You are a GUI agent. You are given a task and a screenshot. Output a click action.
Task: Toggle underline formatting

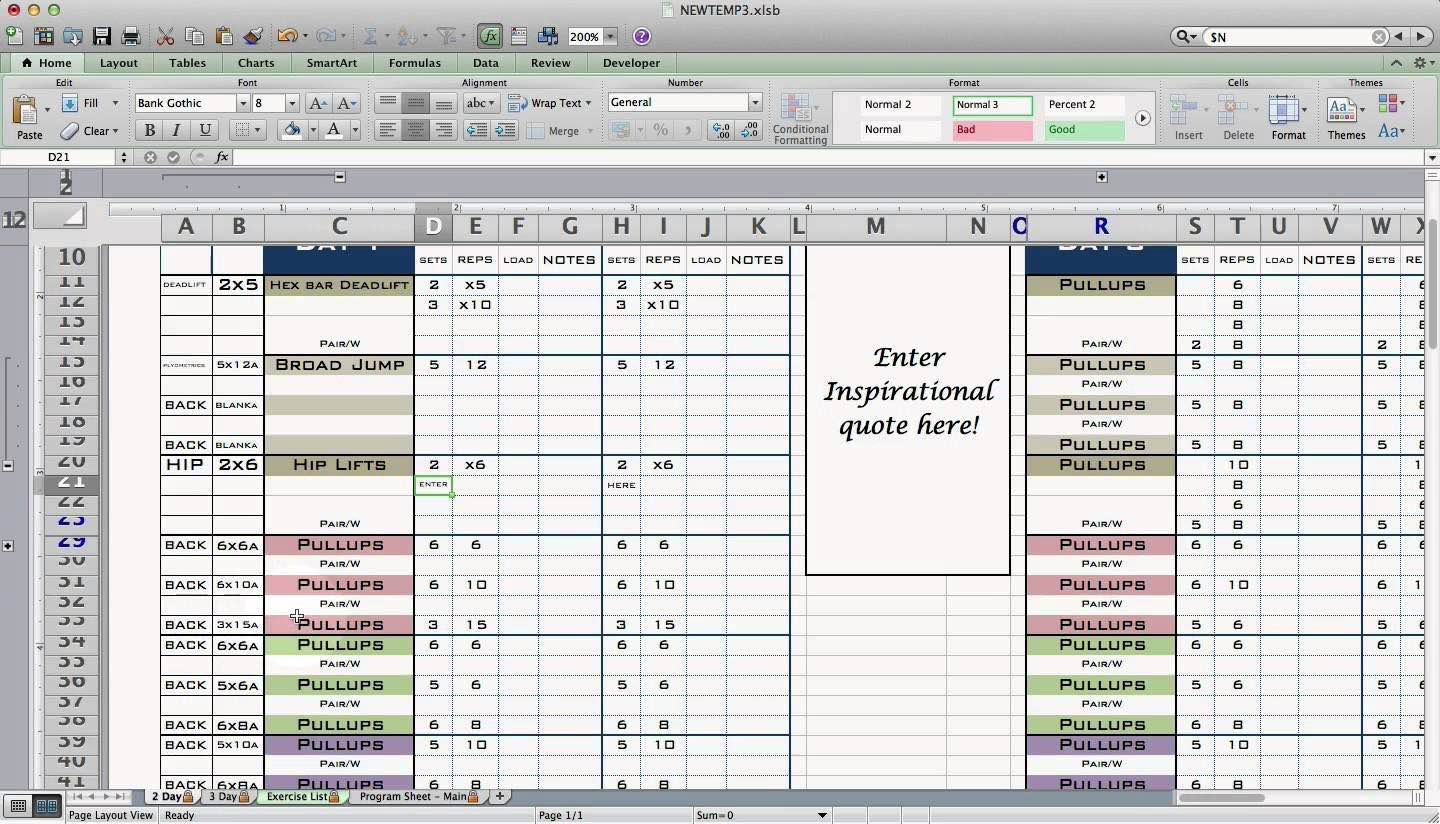204,130
